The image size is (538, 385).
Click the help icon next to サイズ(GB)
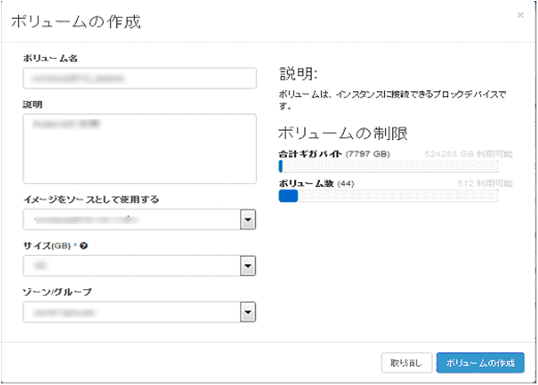pos(84,246)
